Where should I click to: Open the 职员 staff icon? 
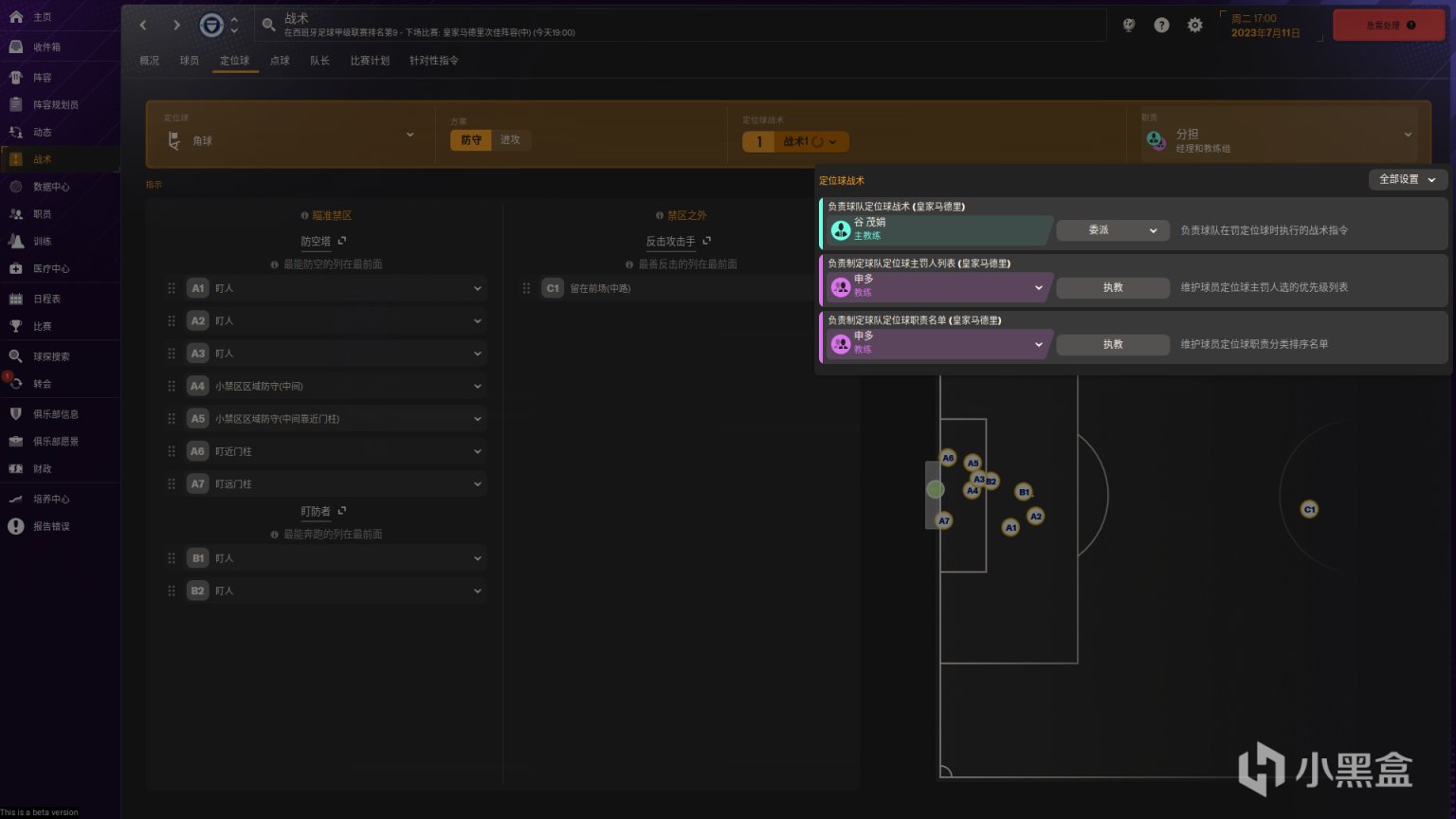pyautogui.click(x=16, y=214)
